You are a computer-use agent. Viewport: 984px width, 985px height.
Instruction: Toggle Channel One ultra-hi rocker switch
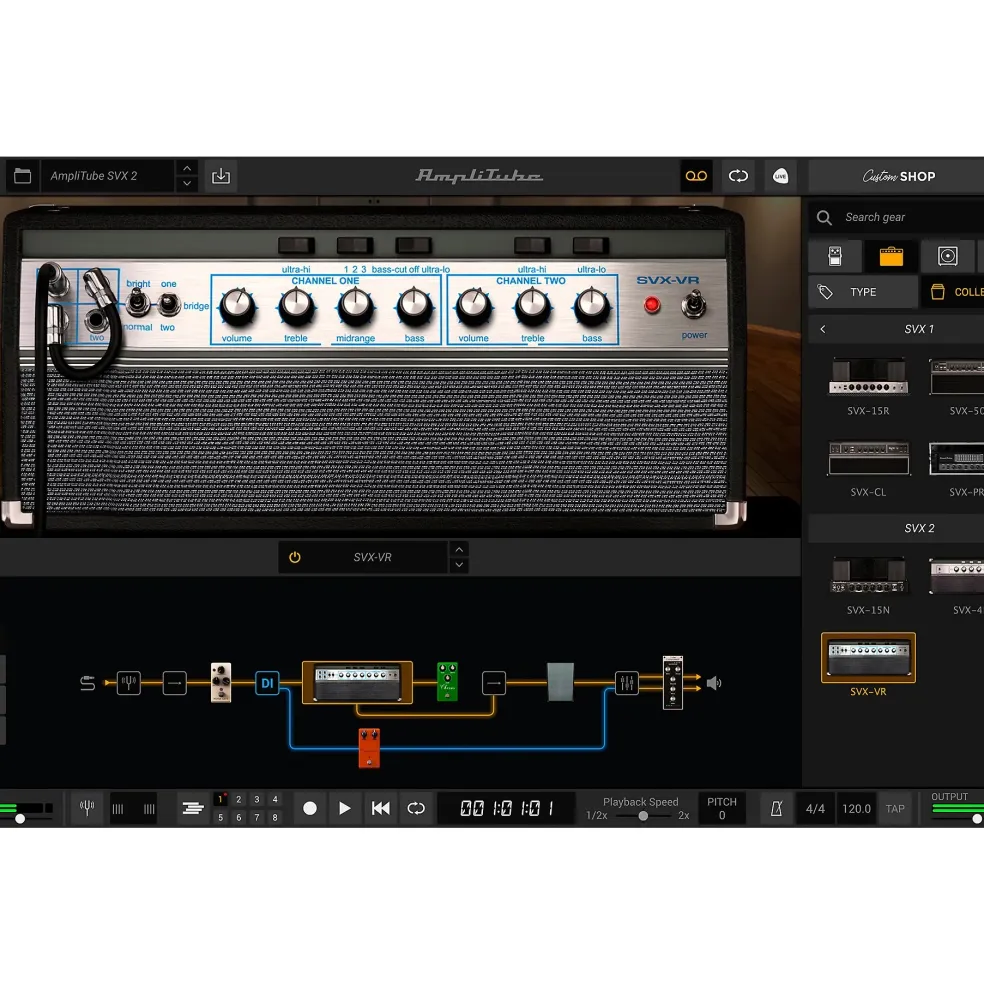click(x=297, y=246)
